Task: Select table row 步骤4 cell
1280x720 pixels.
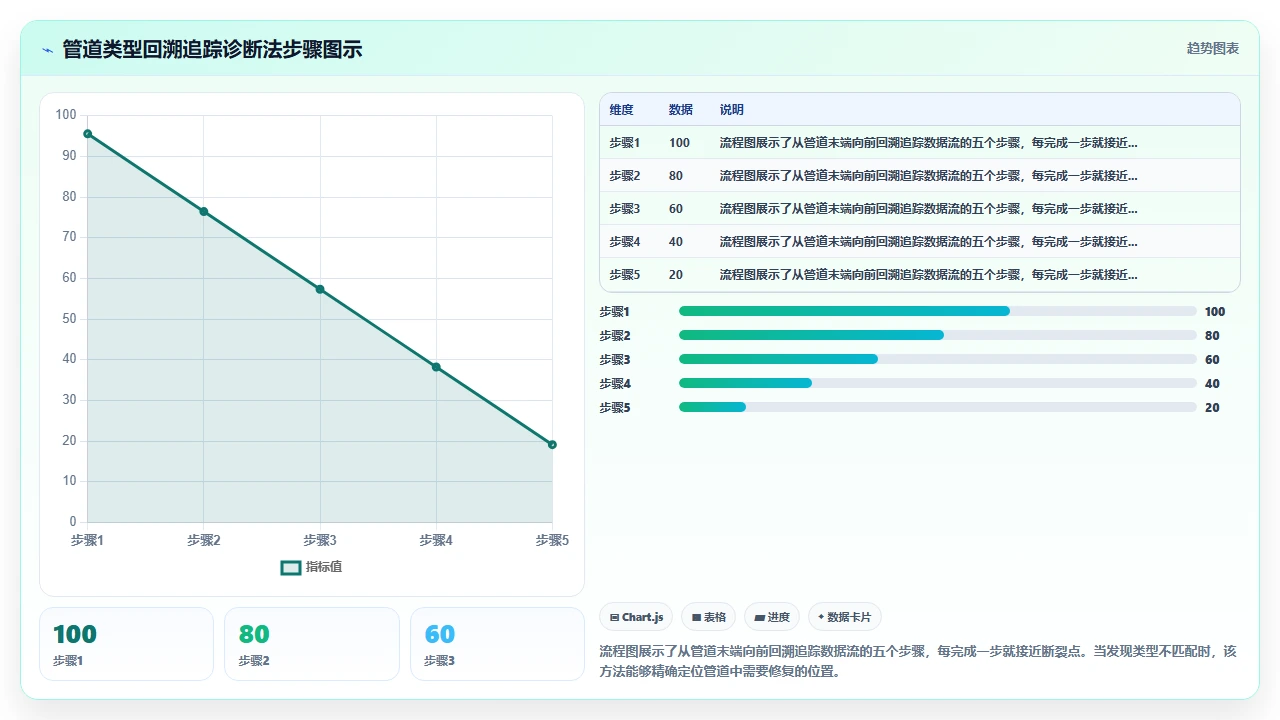Action: (625, 242)
